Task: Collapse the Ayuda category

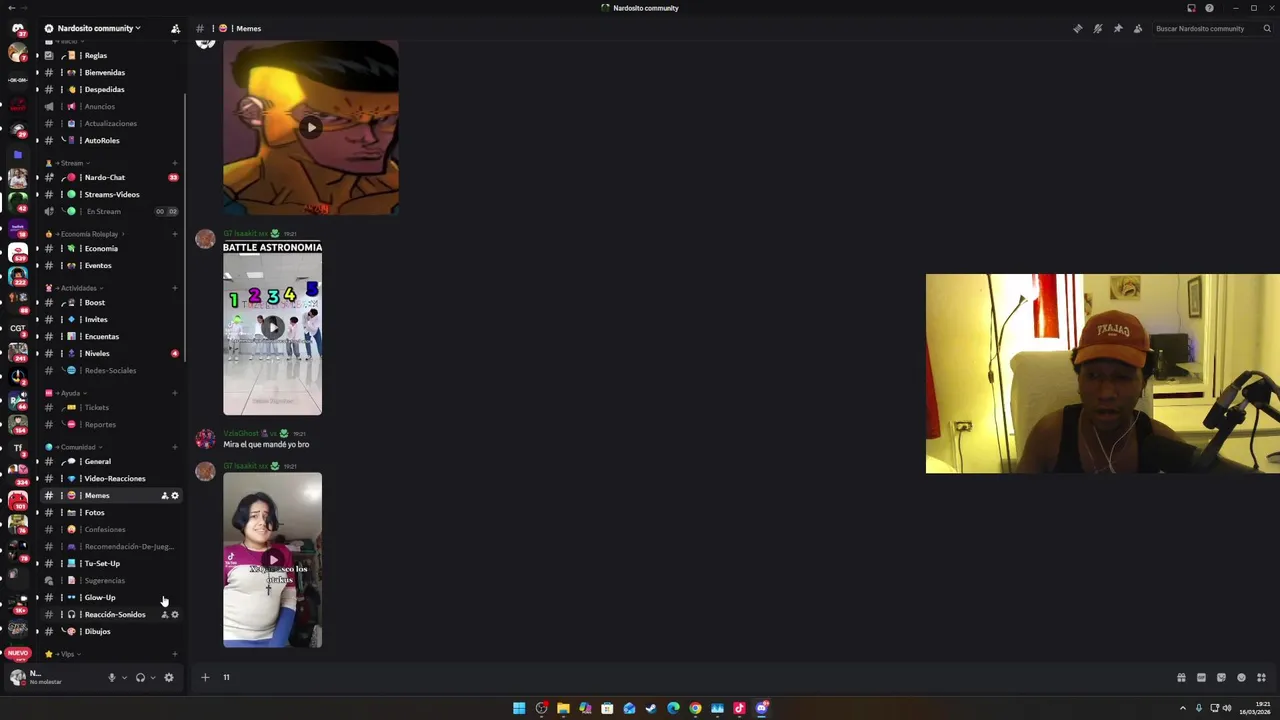Action: point(66,393)
